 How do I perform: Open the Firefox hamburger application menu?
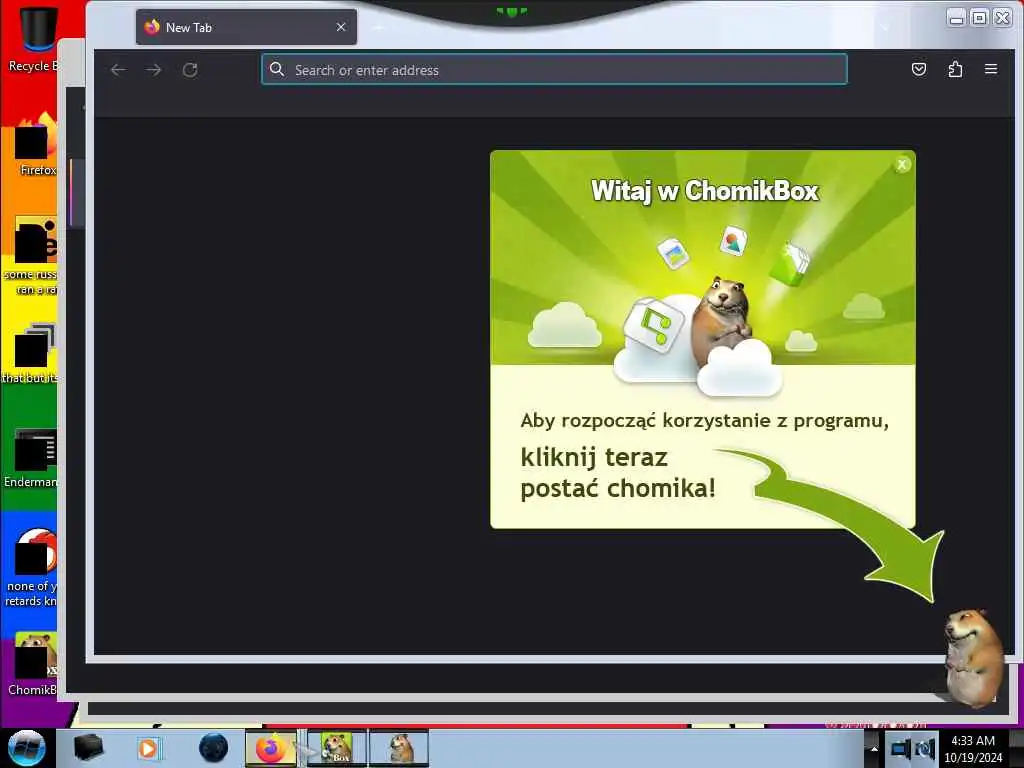click(x=991, y=69)
